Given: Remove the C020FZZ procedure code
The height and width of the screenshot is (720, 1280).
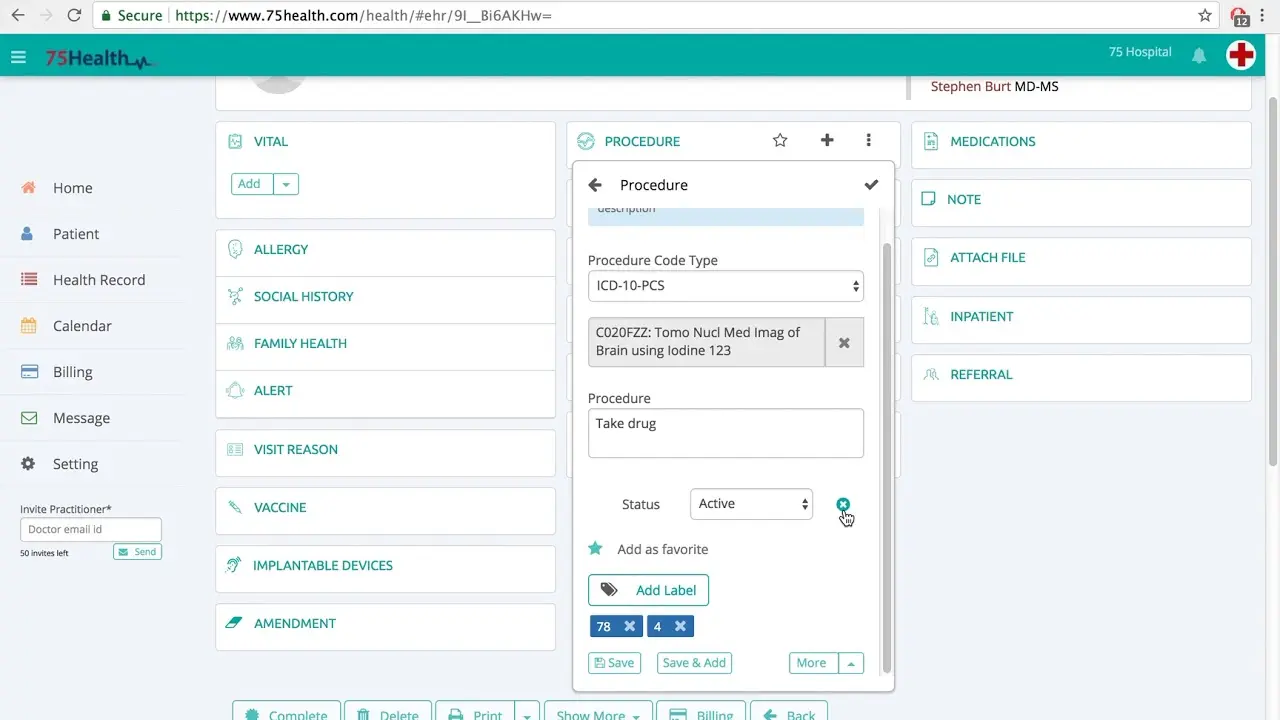Looking at the screenshot, I should (x=843, y=341).
